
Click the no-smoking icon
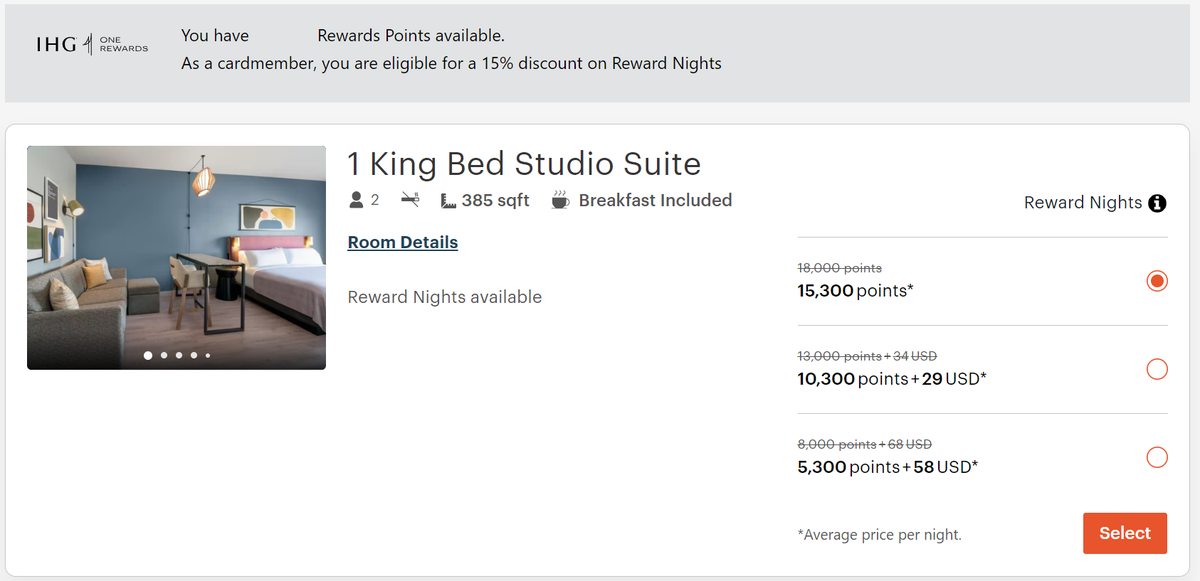tap(410, 200)
